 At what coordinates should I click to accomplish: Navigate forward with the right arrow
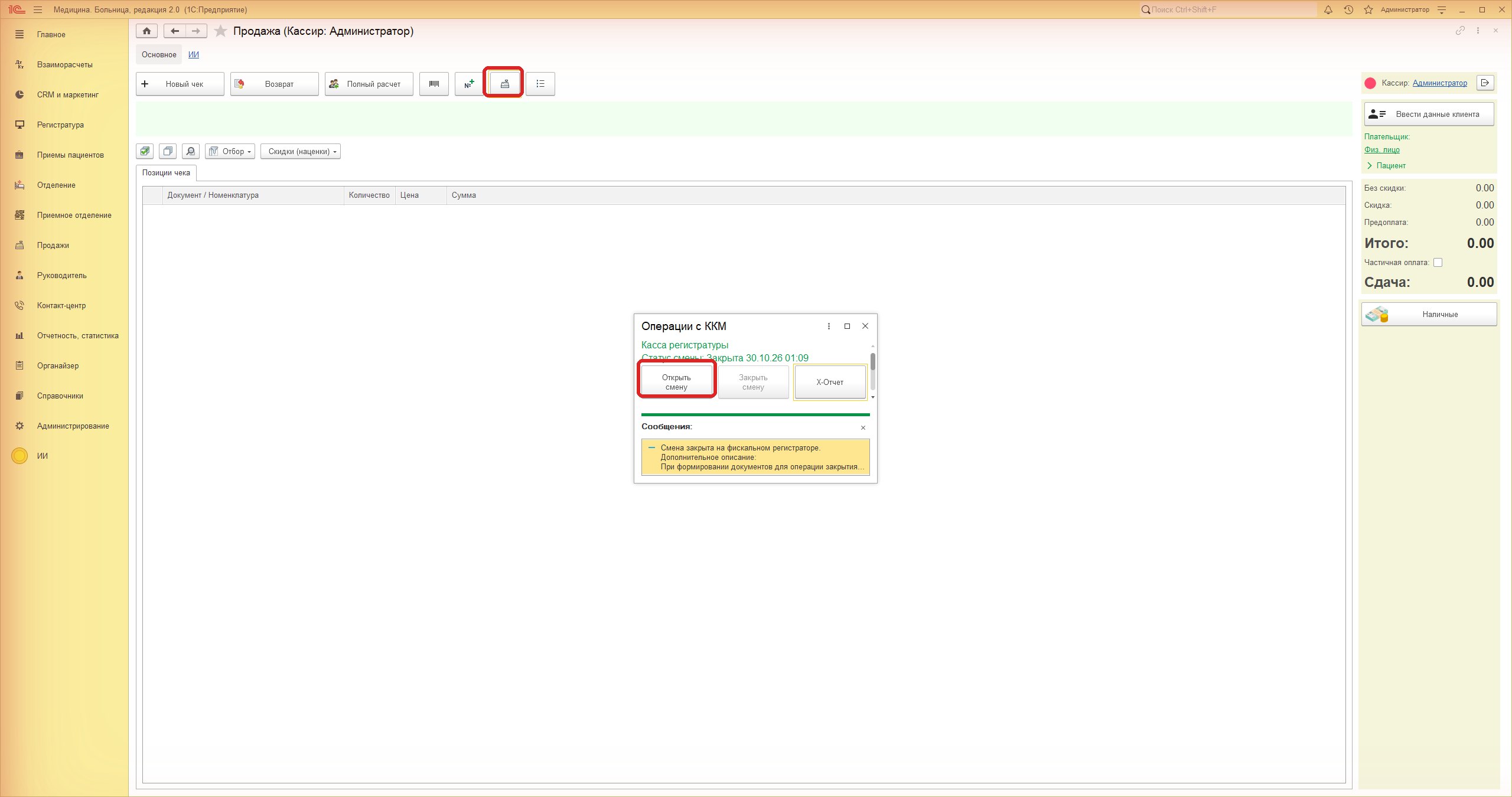coord(196,31)
